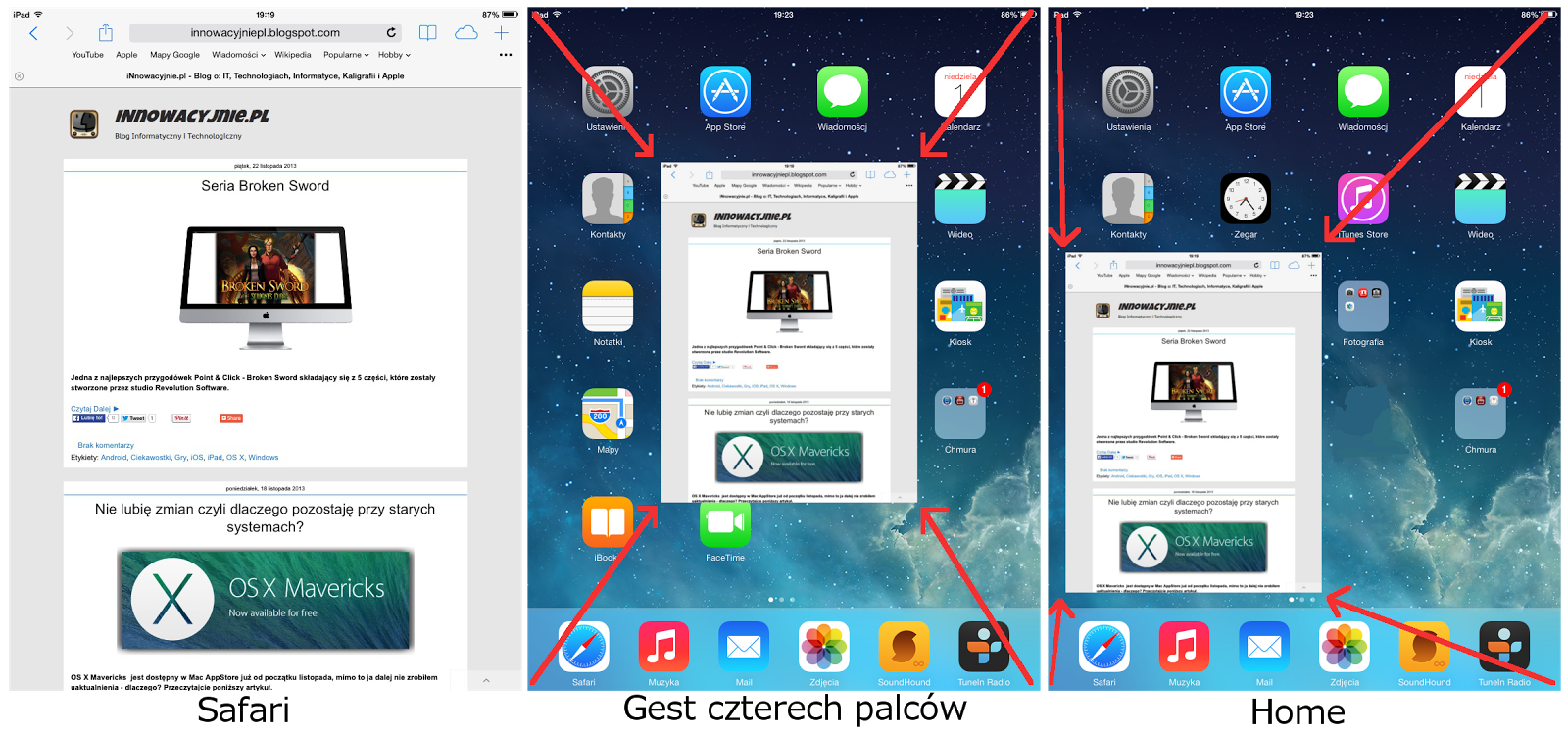This screenshot has height=734, width=1568.
Task: Click the Facebook Lubię to button in large Safari
Action: [88, 418]
